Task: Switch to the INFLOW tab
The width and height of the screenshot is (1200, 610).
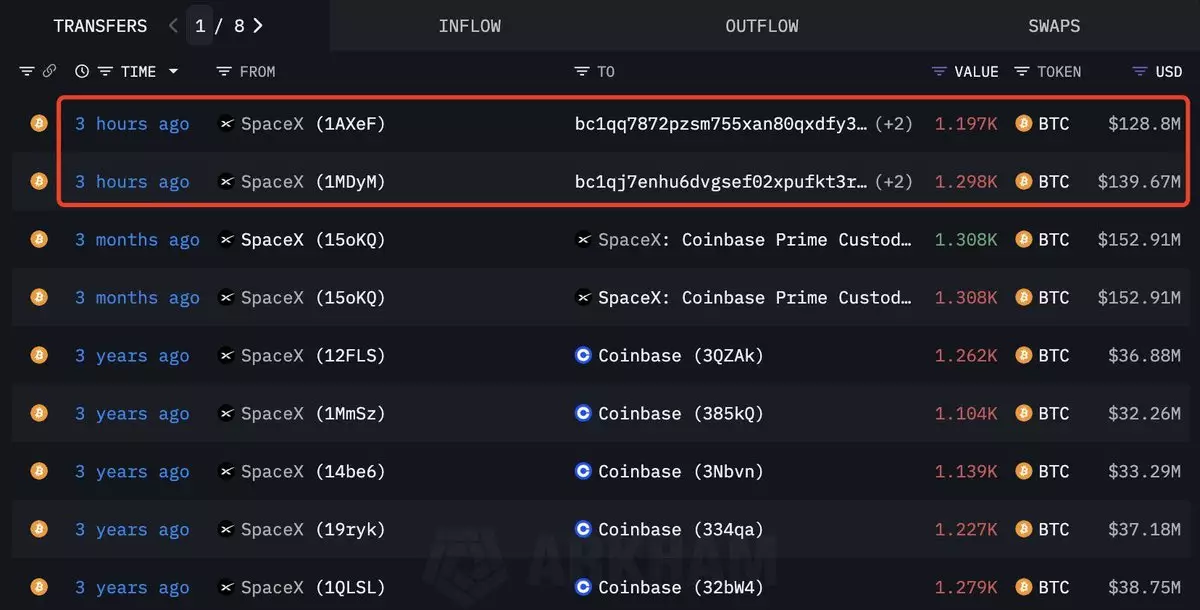Action: point(469,26)
